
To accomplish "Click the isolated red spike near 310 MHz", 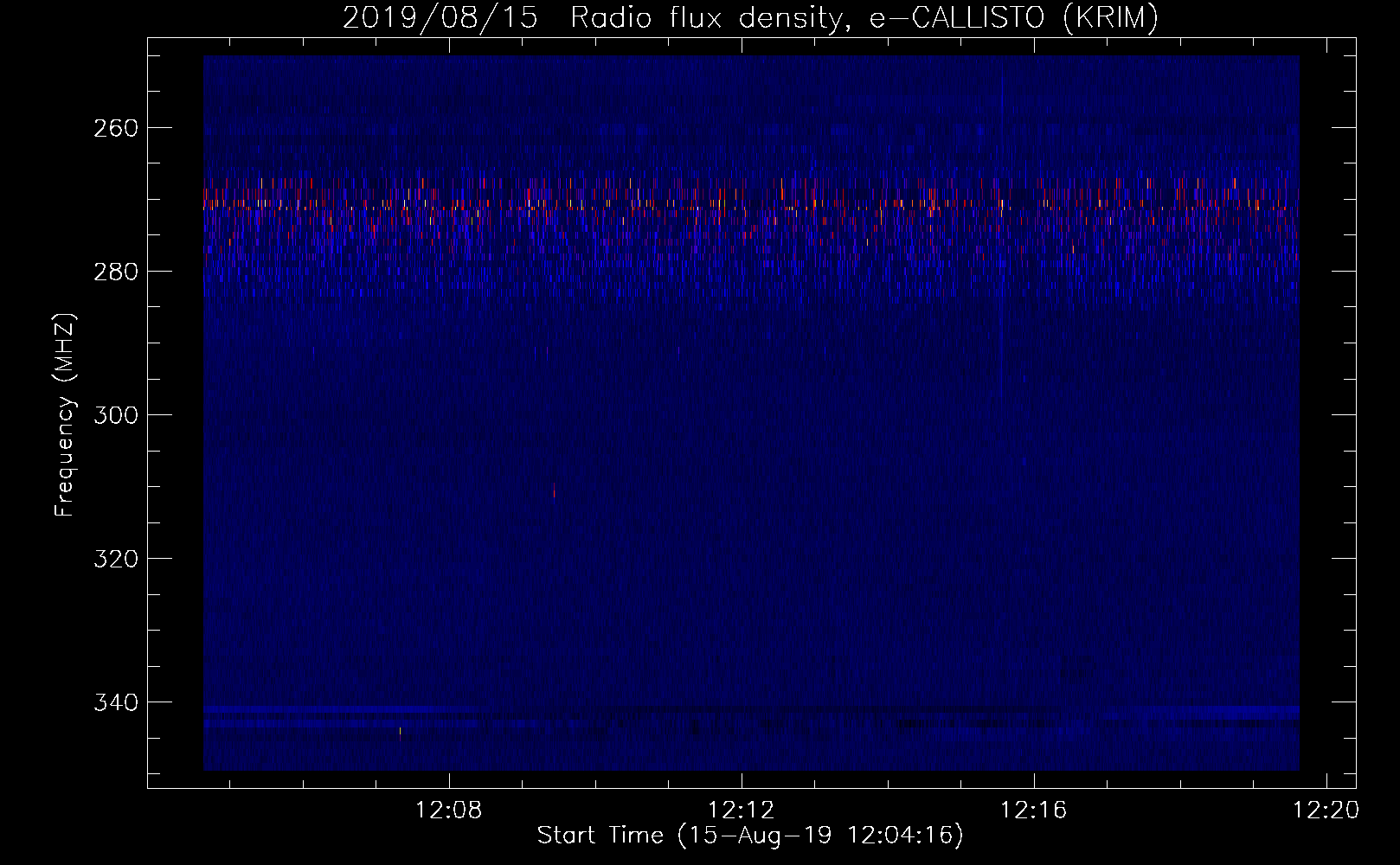I will click(554, 490).
